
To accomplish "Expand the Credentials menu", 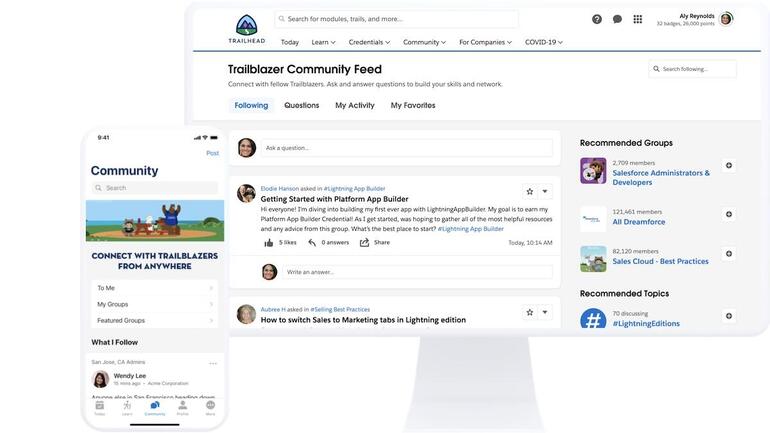I will 369,42.
